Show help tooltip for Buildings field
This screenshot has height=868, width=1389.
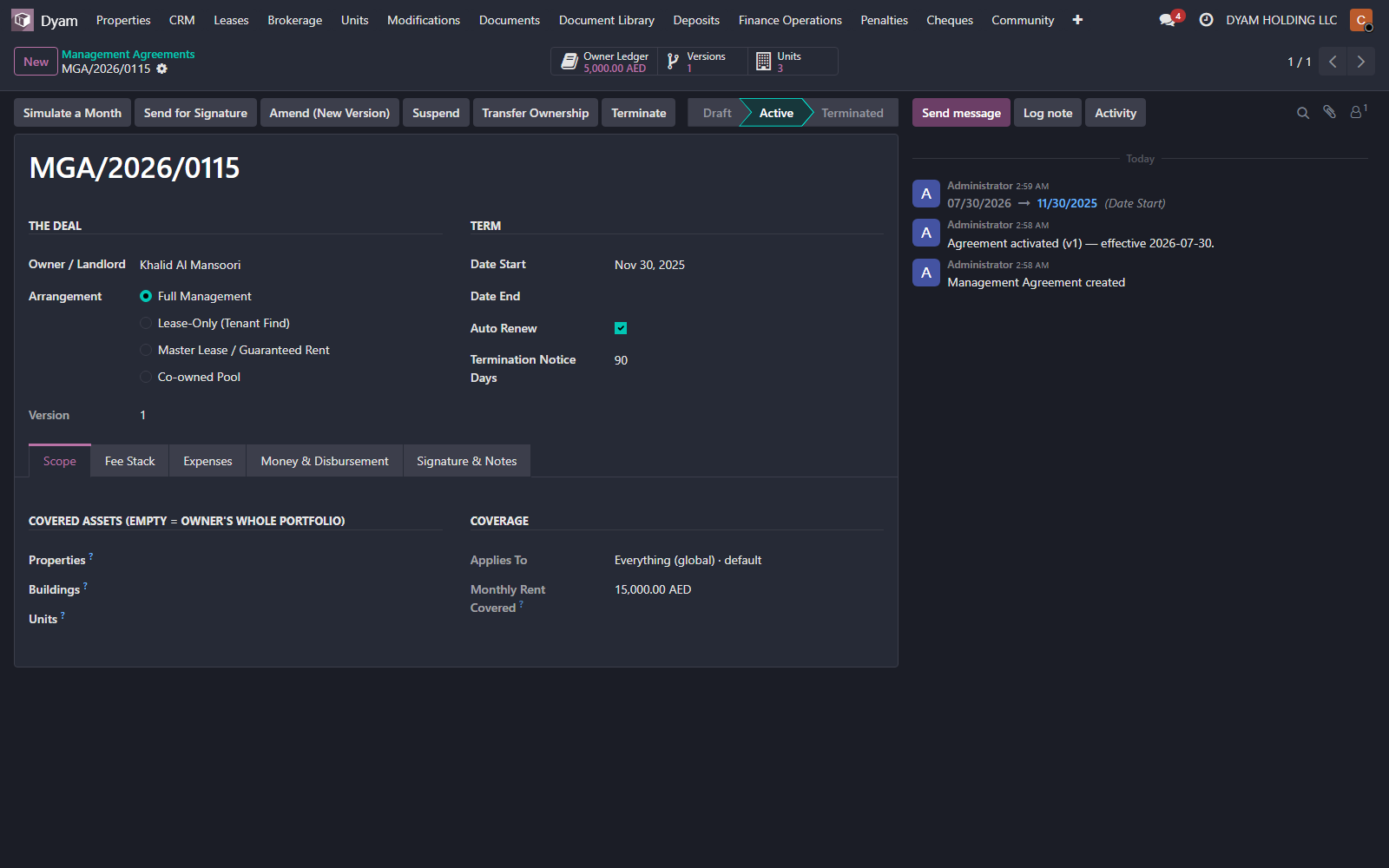pos(85,585)
